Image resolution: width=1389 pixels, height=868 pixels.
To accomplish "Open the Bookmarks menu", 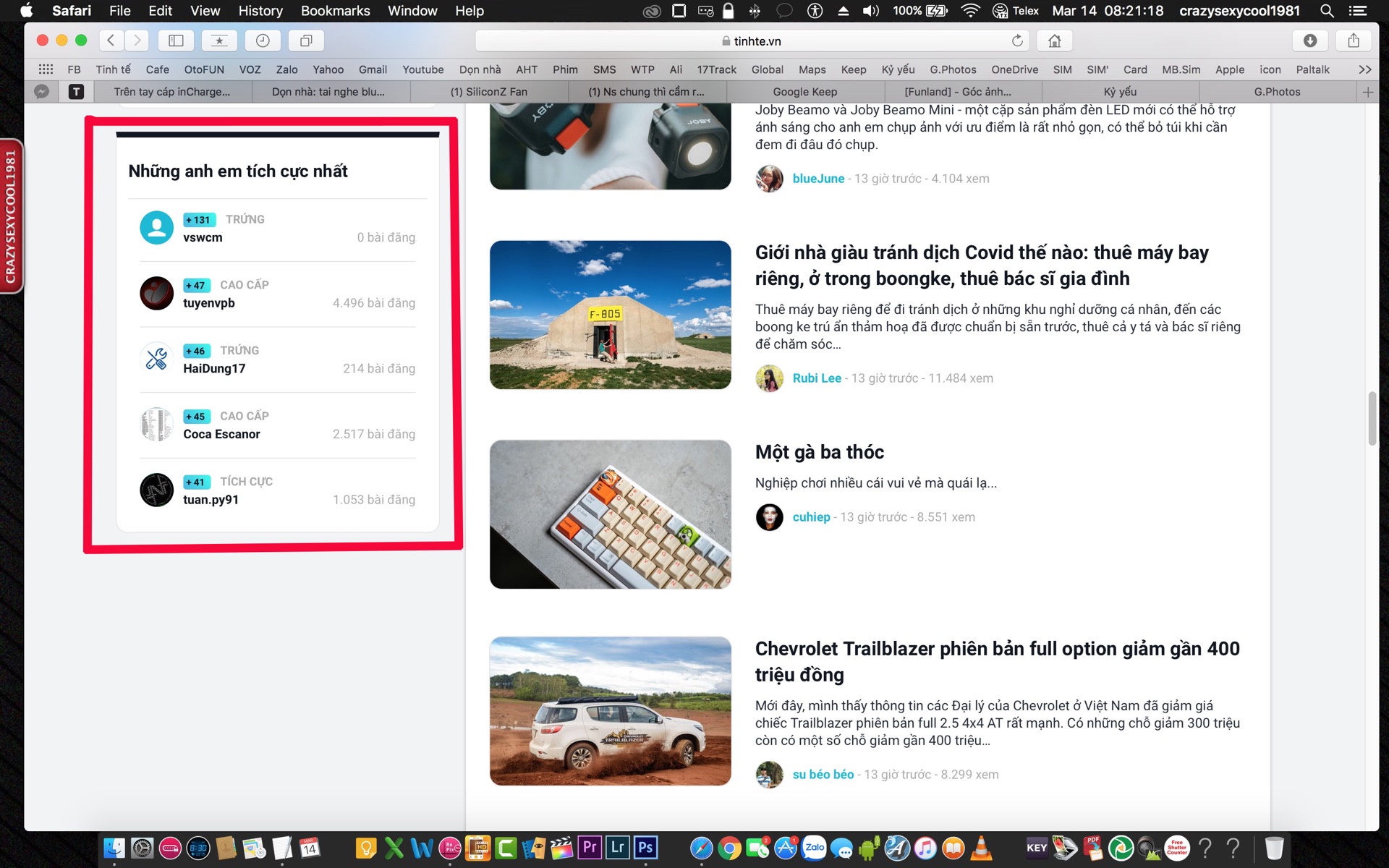I will (x=335, y=11).
